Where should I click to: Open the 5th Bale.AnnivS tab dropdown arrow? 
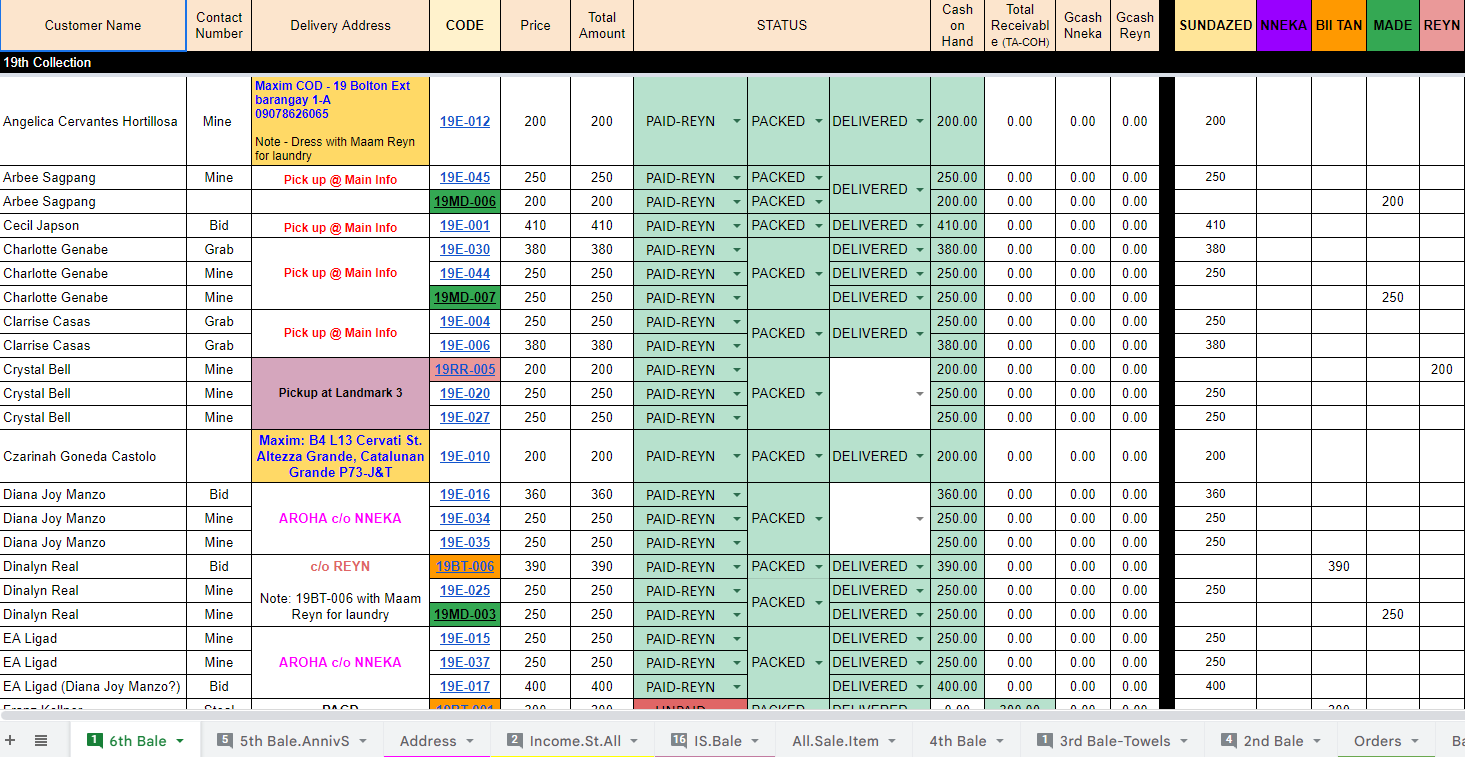click(x=363, y=741)
